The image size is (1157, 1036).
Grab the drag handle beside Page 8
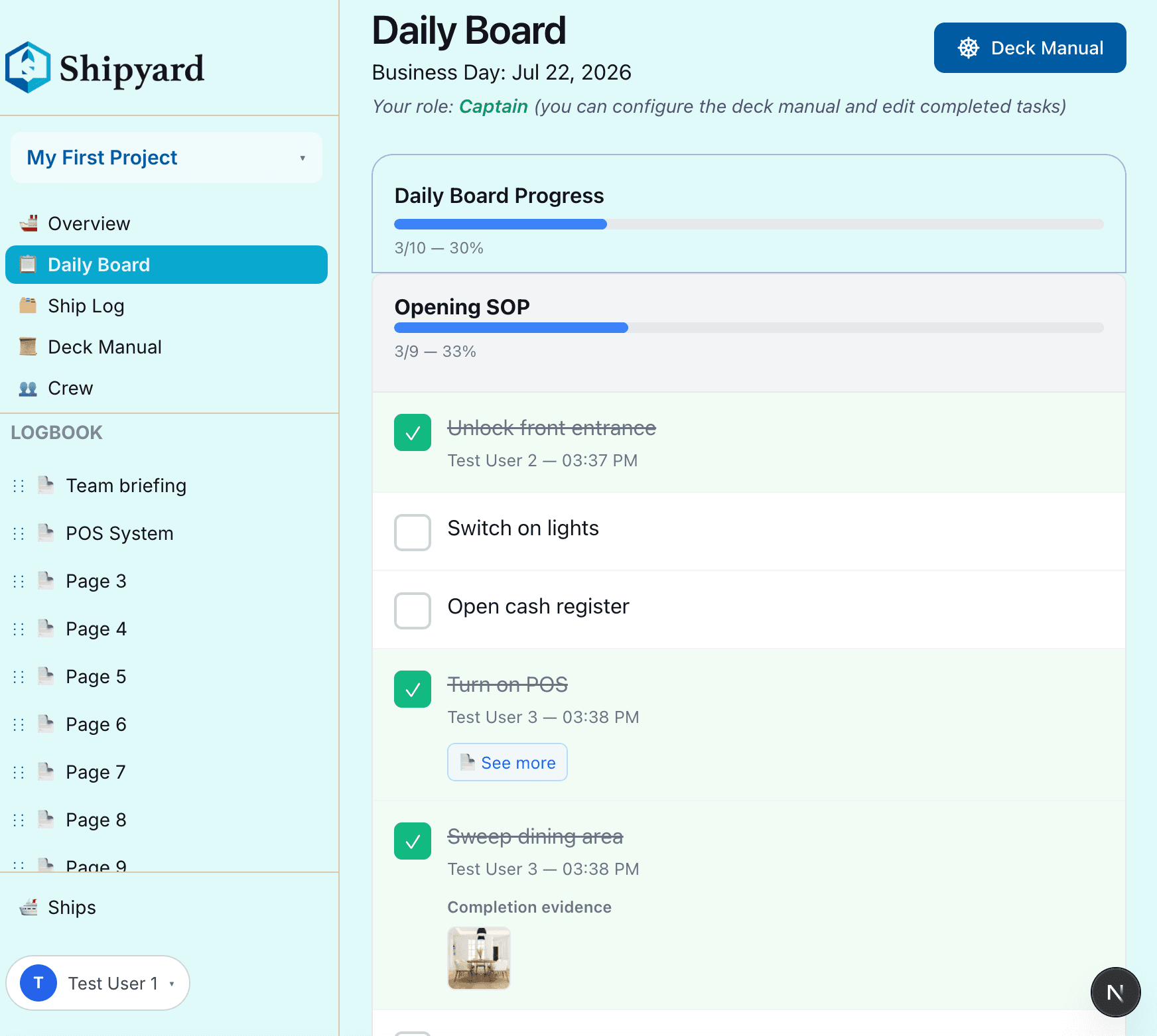tap(19, 820)
